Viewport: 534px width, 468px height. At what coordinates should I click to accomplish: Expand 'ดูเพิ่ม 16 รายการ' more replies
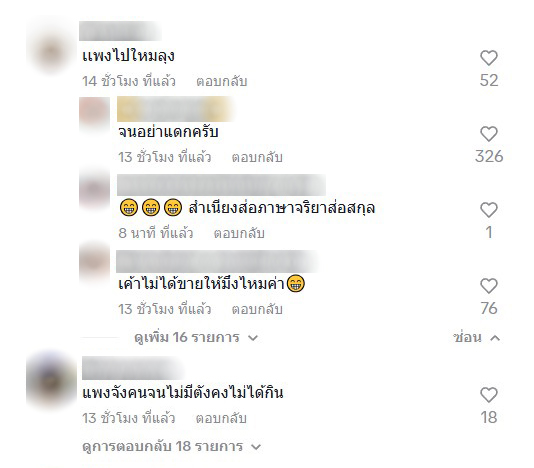[196, 338]
